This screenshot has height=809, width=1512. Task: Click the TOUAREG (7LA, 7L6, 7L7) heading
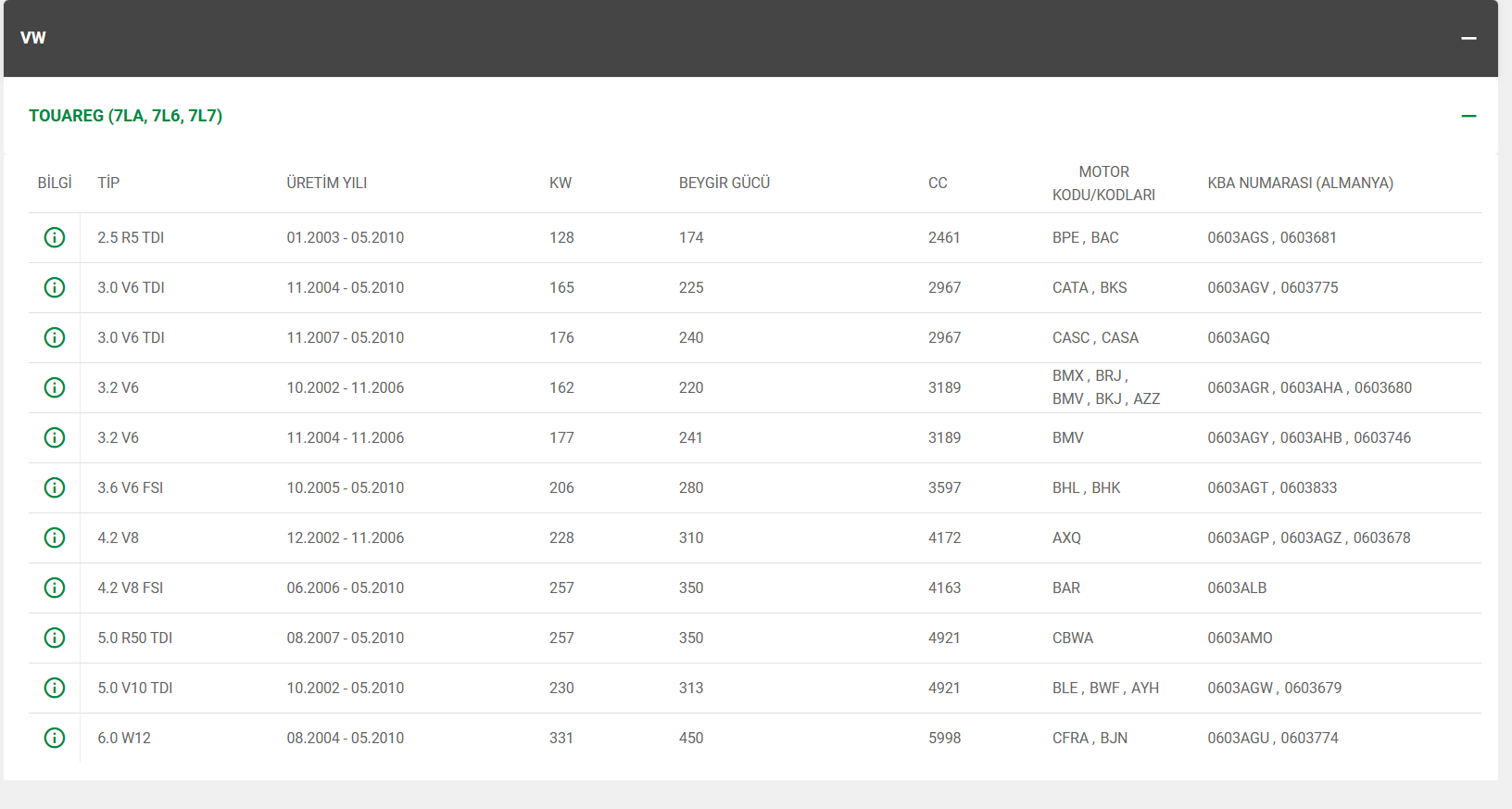point(125,116)
